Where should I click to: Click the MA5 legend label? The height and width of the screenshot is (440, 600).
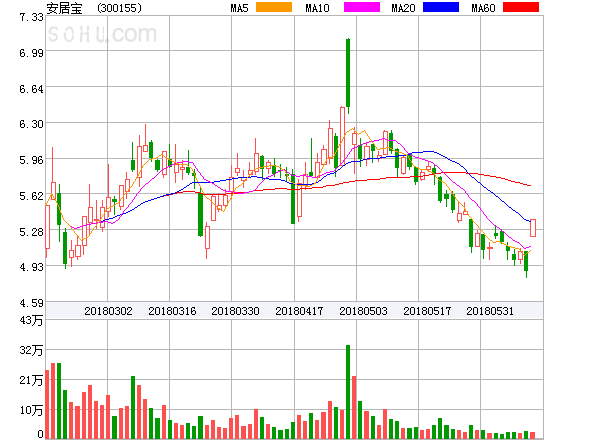240,8
